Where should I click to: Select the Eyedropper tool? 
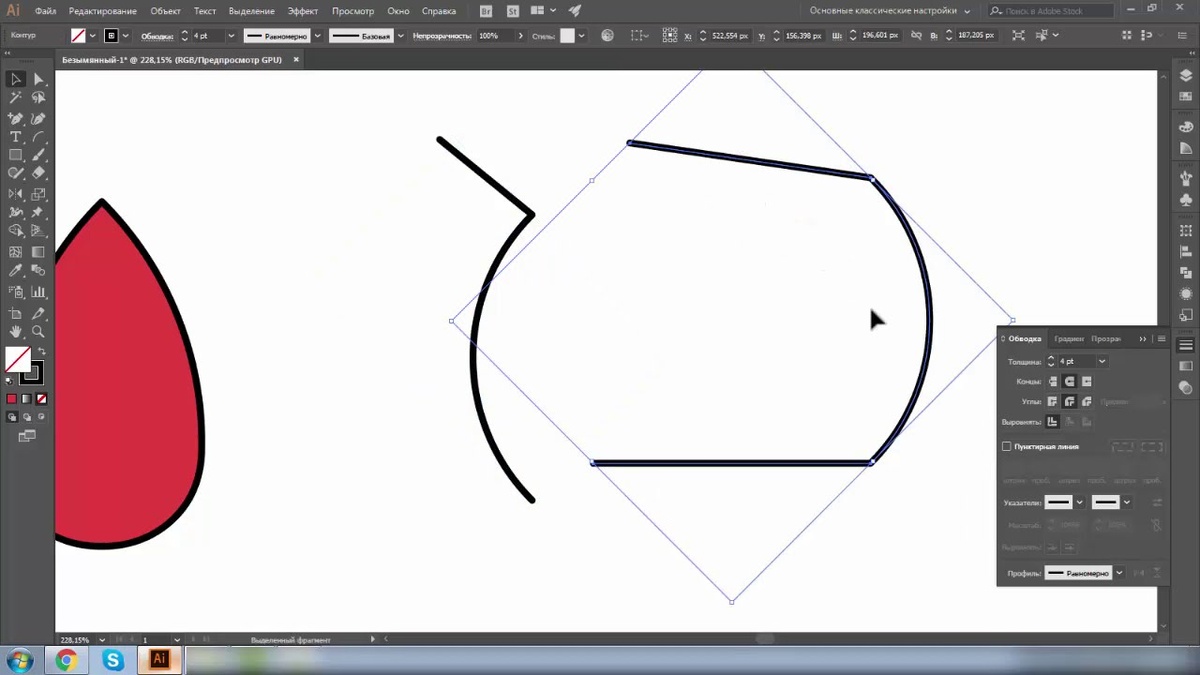click(x=16, y=271)
